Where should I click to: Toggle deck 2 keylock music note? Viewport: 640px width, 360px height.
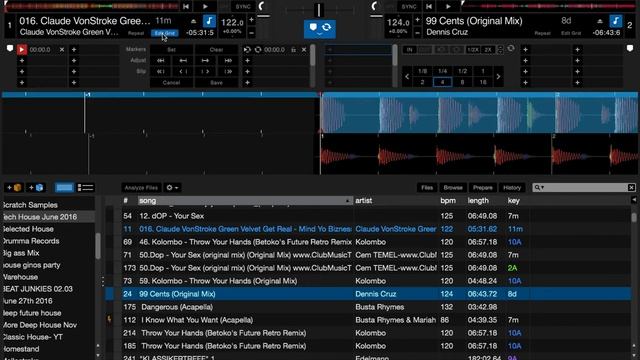[x=616, y=21]
